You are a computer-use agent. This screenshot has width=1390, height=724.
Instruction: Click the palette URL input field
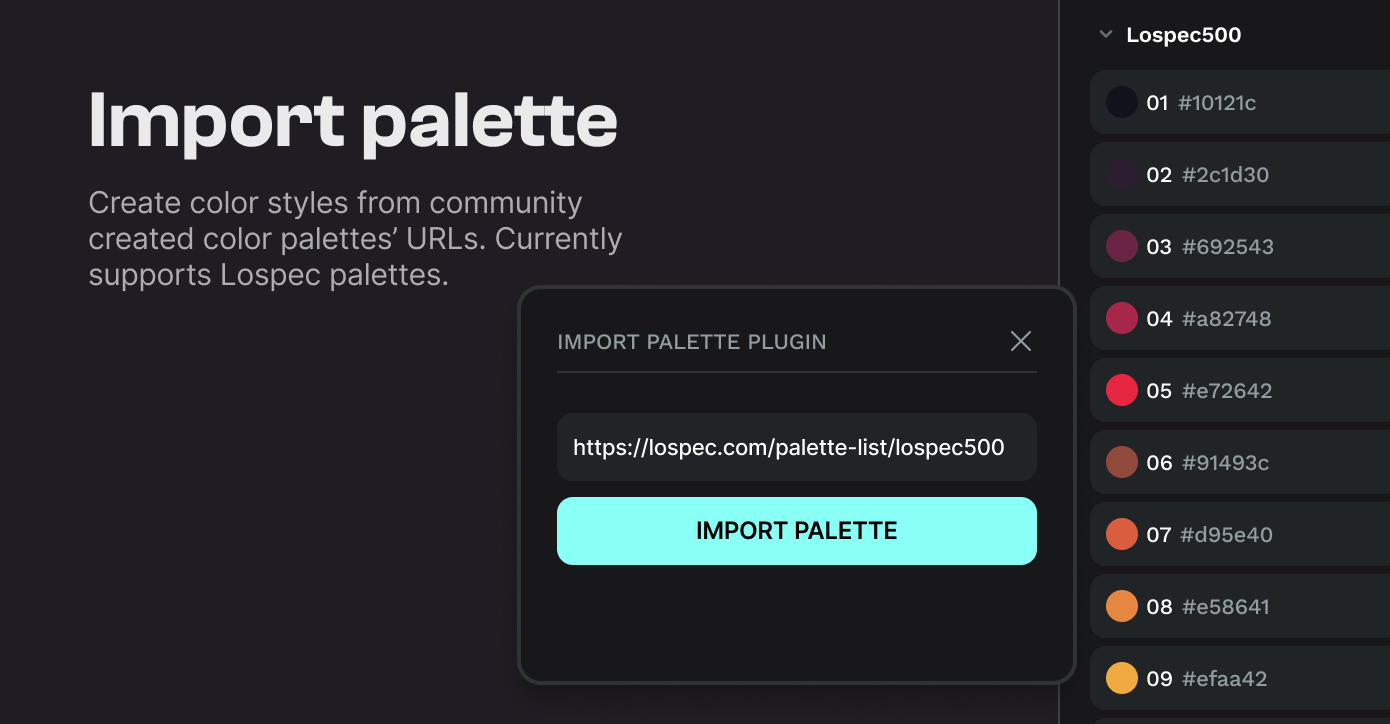point(797,447)
